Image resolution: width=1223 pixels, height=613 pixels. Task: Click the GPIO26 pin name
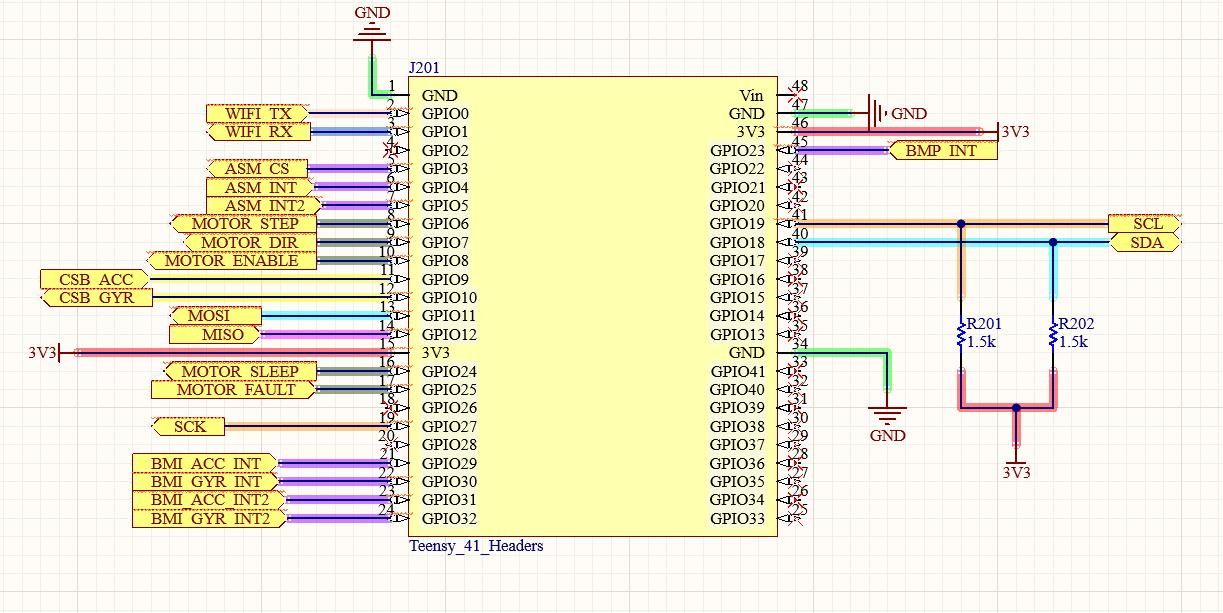[449, 408]
